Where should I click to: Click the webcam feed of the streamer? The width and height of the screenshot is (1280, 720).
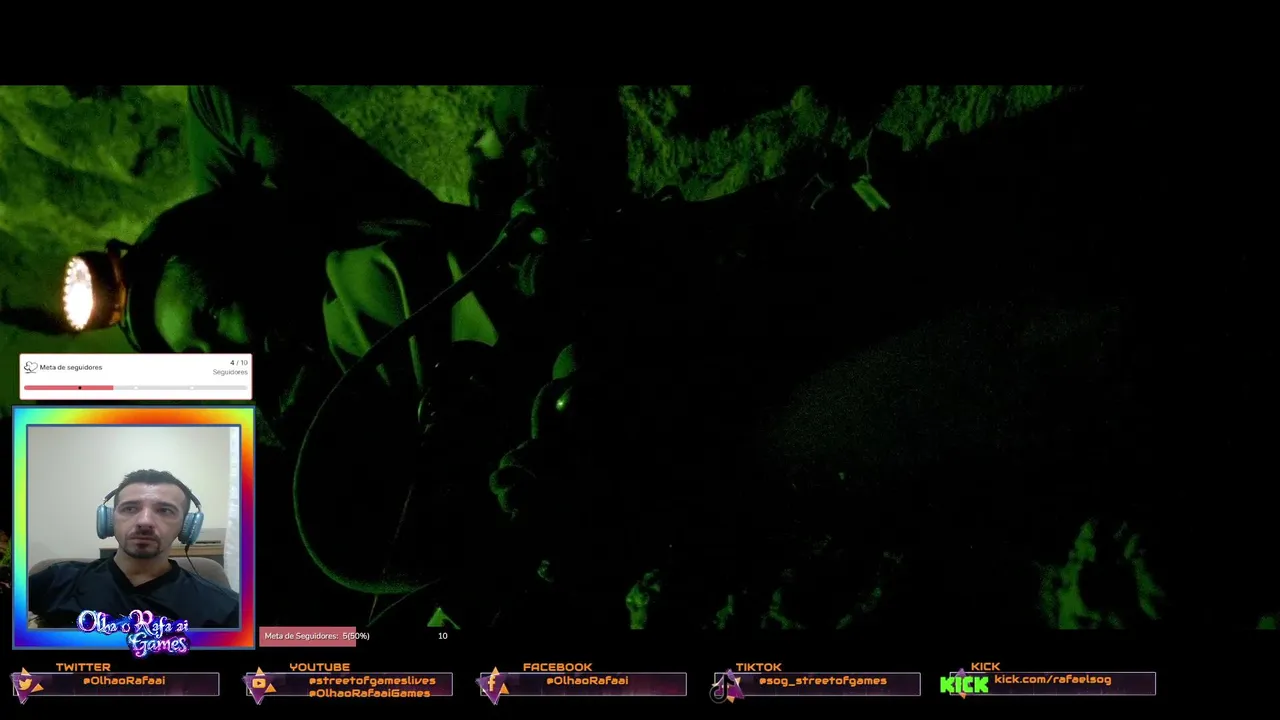[134, 527]
